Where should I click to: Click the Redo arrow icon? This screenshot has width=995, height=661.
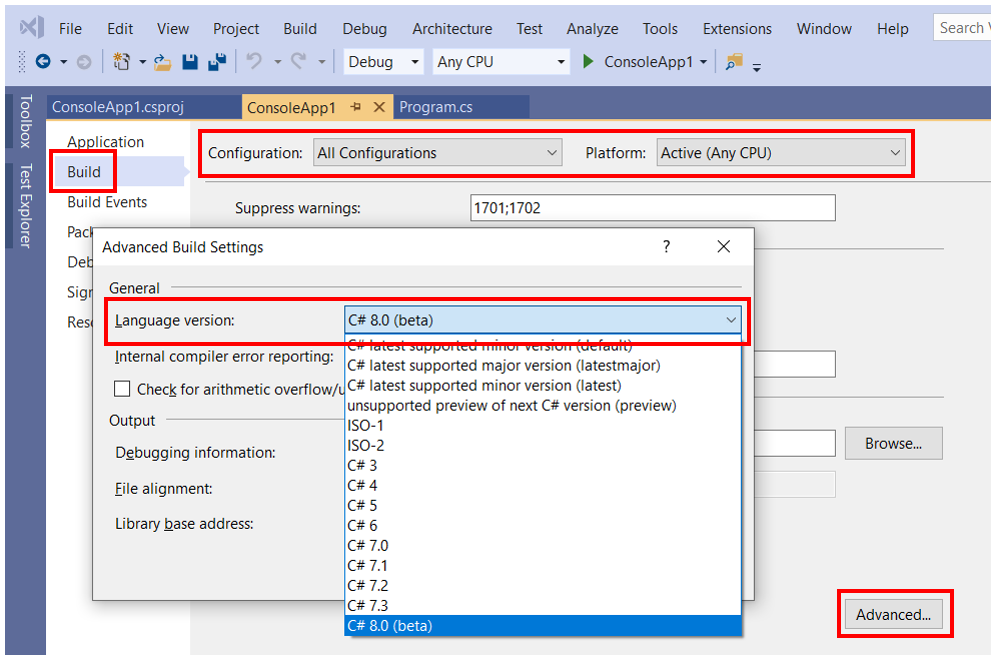(298, 61)
